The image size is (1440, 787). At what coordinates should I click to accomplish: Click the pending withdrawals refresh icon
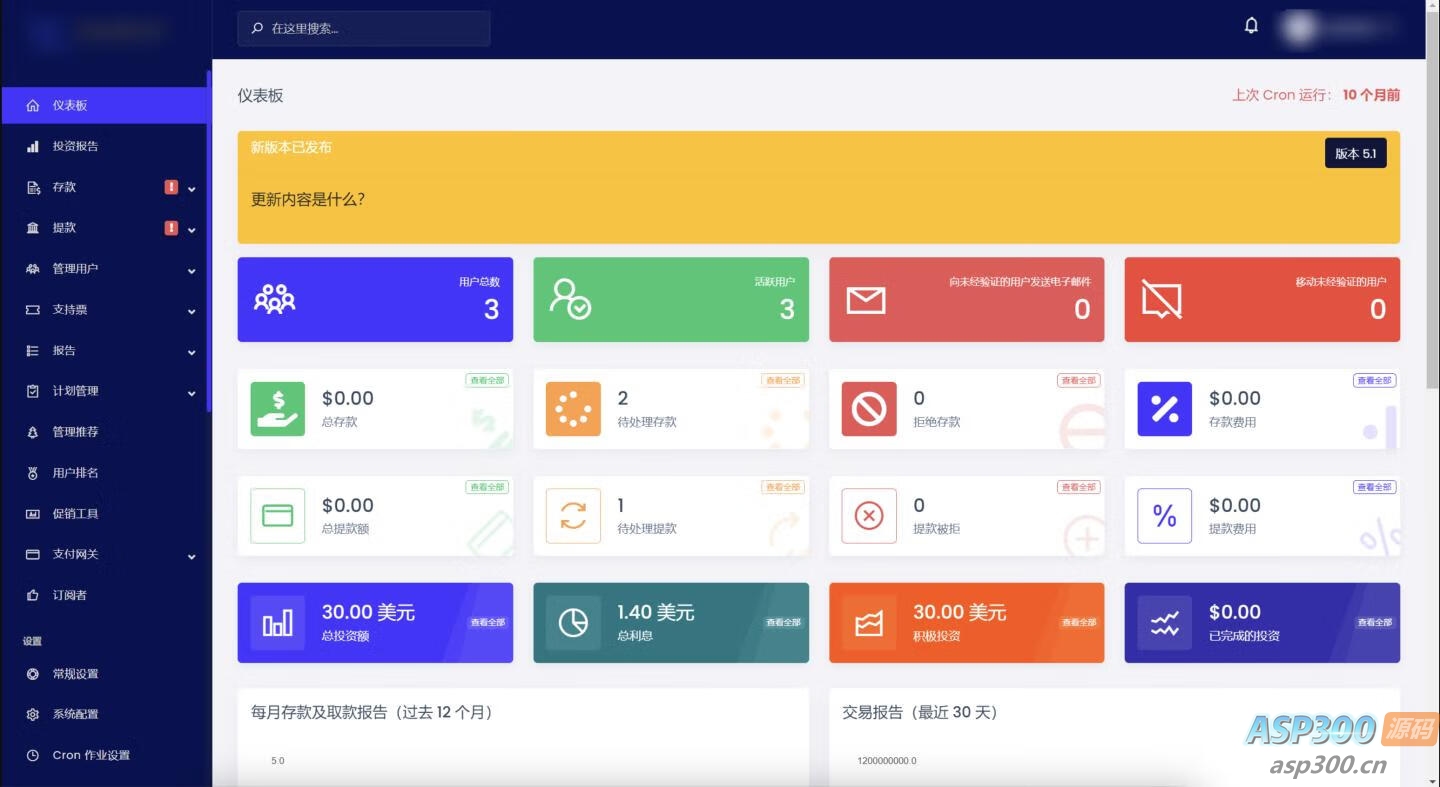tap(573, 516)
